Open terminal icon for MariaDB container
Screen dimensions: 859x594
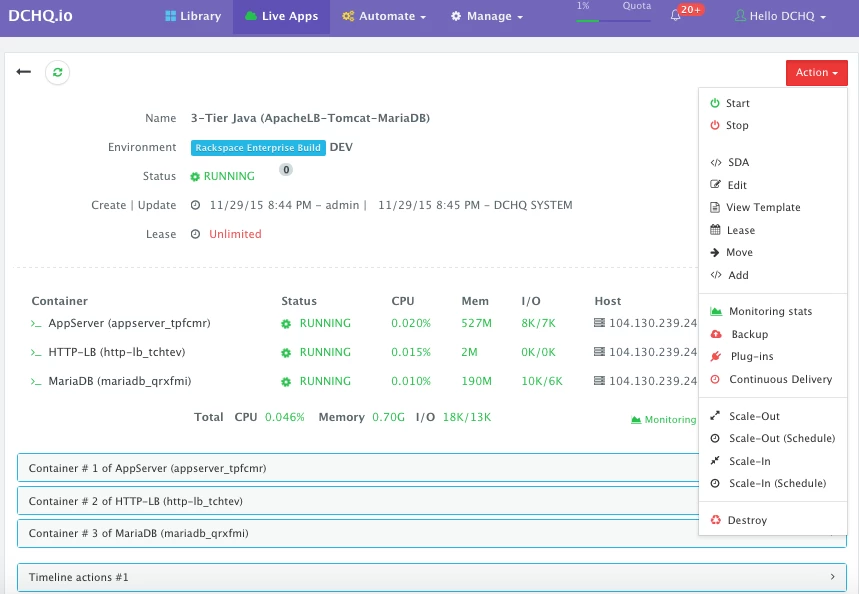tap(36, 382)
